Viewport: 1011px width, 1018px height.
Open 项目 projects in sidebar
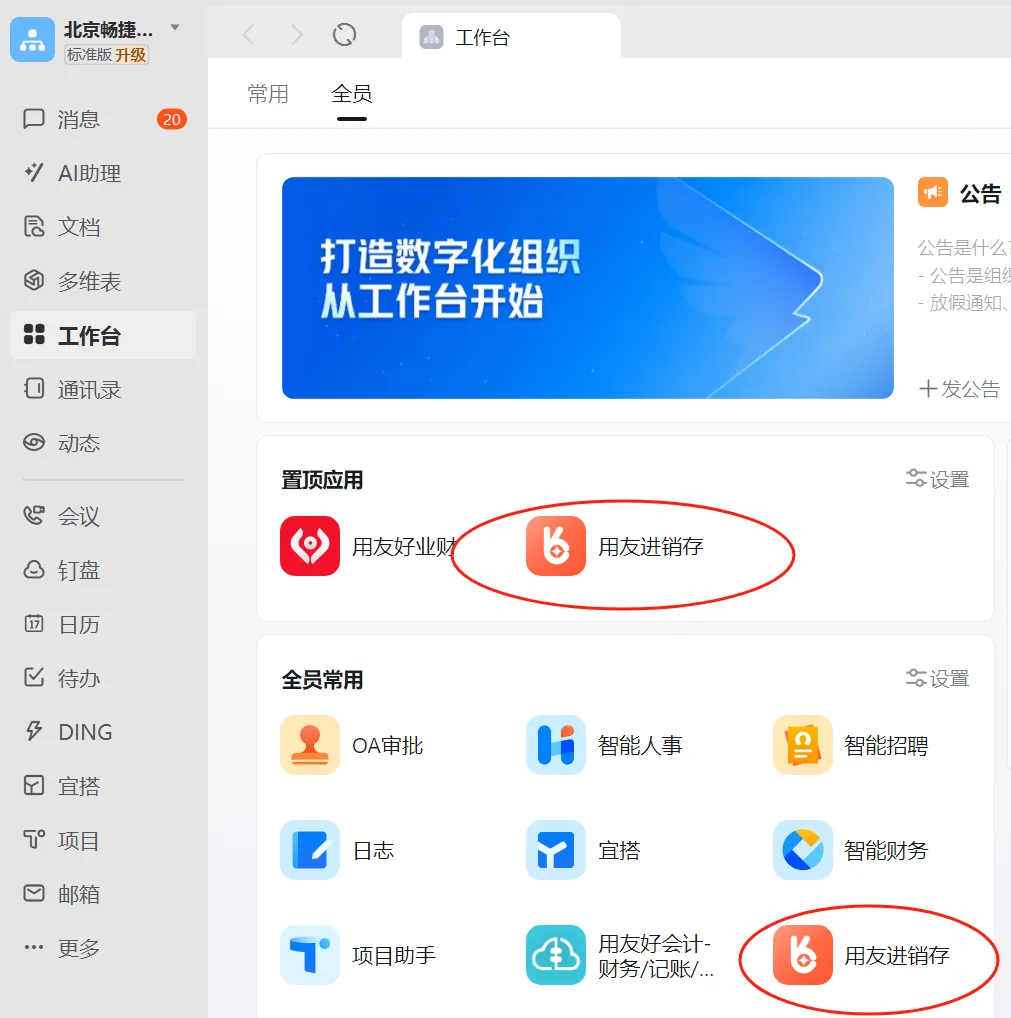103,841
